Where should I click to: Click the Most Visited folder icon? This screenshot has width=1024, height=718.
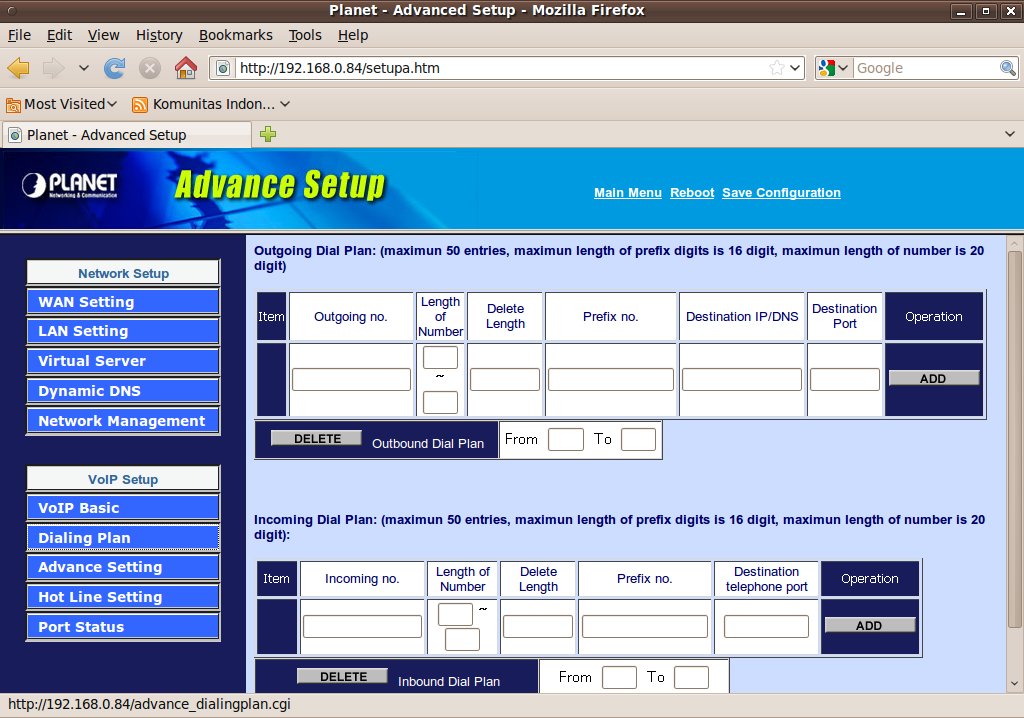point(13,105)
